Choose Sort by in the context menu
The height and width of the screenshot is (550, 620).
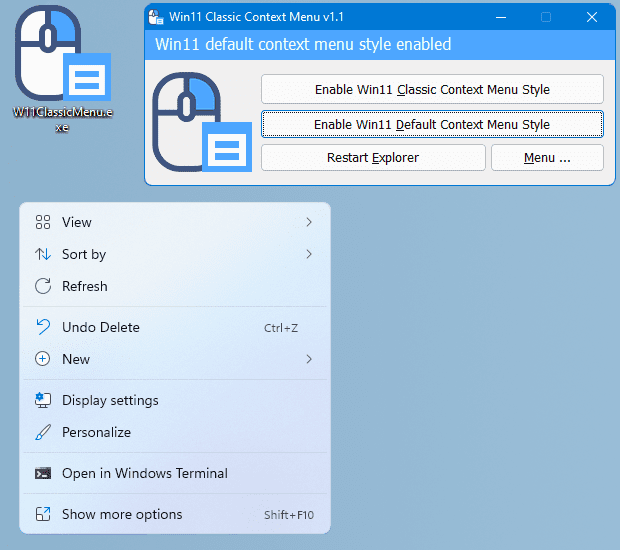pos(175,254)
